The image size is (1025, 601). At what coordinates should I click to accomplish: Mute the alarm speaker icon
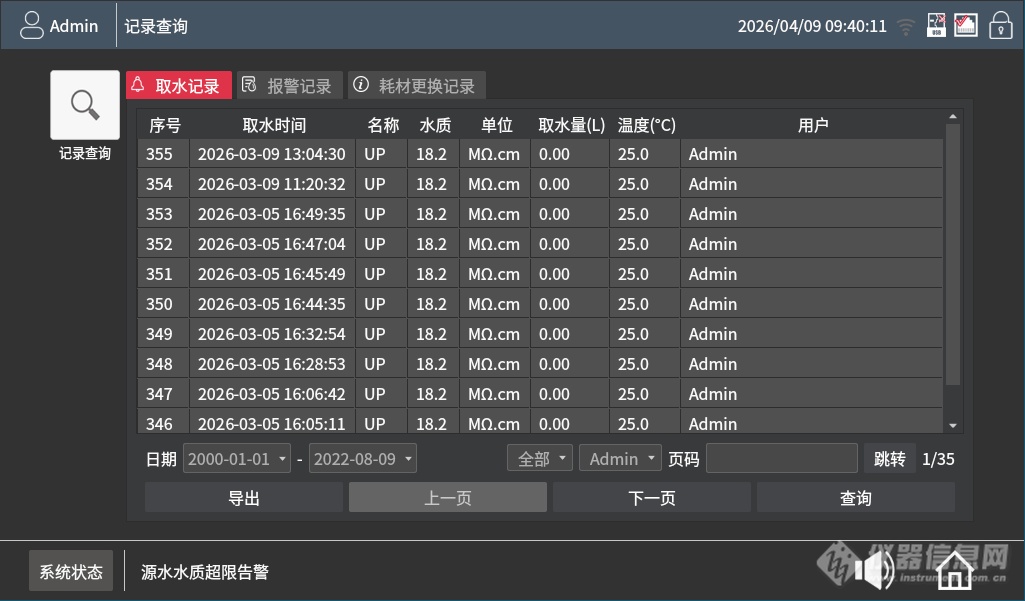tap(875, 569)
